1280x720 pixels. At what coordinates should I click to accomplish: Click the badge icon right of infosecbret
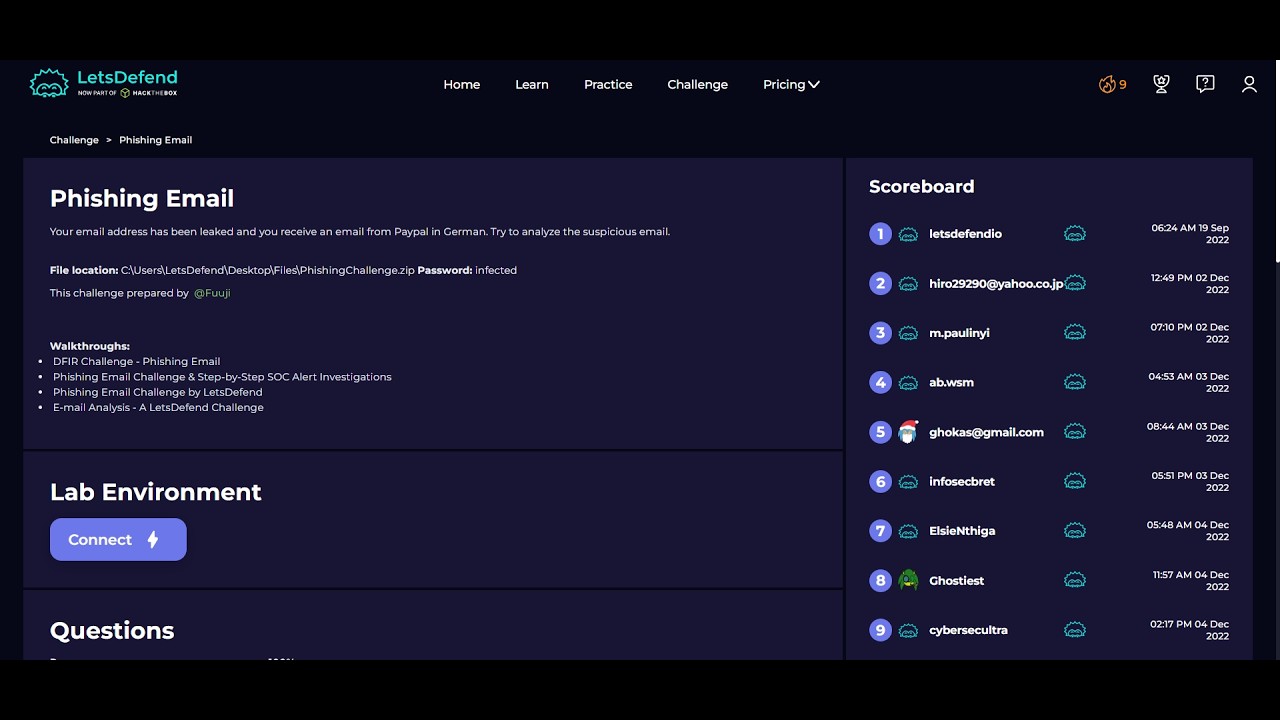pos(1075,481)
